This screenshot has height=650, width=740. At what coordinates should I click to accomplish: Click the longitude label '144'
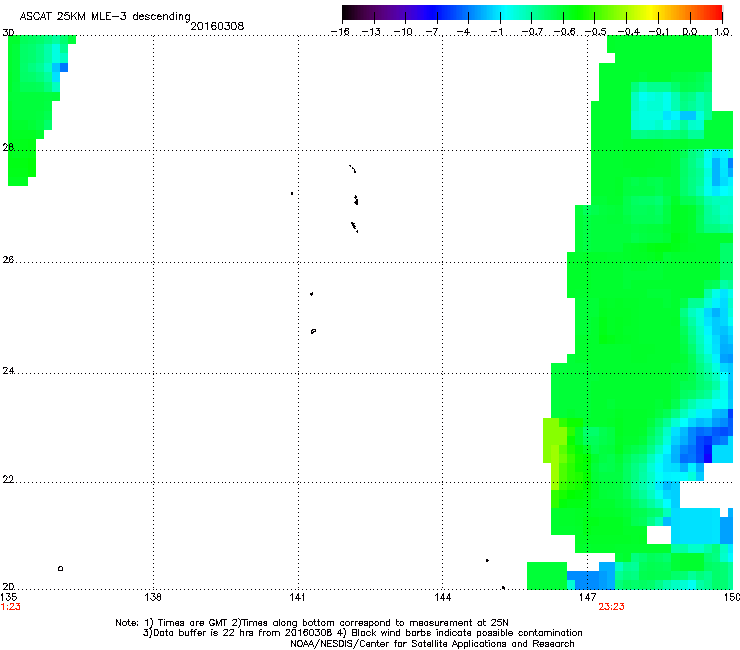click(442, 597)
